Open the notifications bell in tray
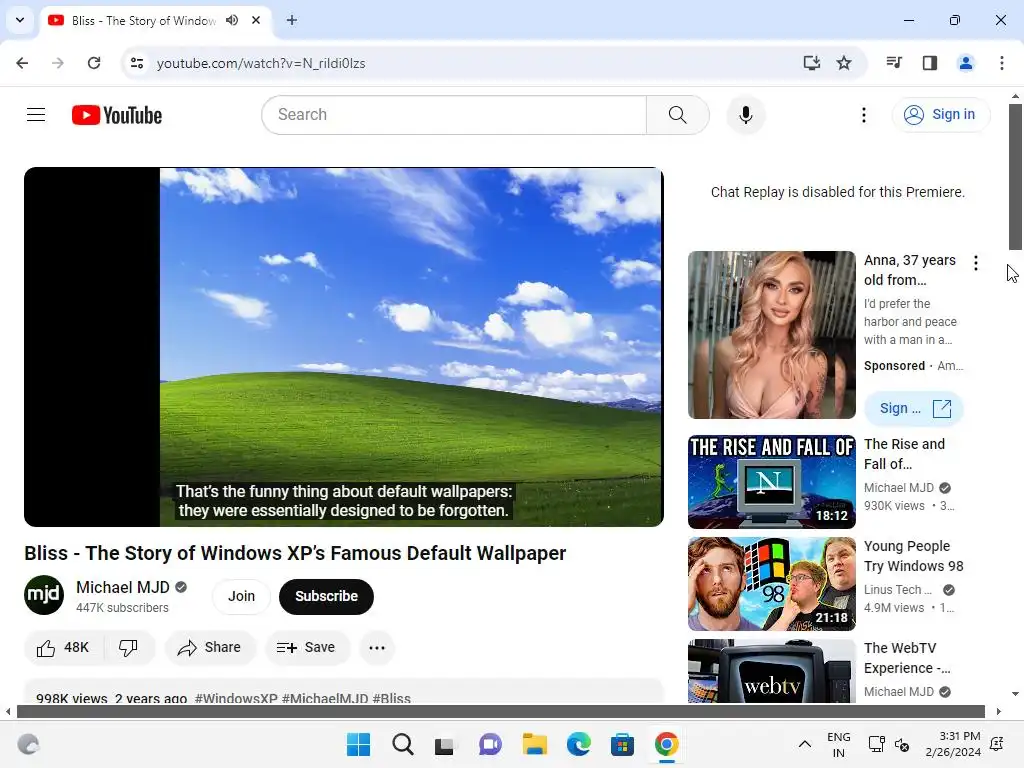The height and width of the screenshot is (768, 1024). [997, 744]
